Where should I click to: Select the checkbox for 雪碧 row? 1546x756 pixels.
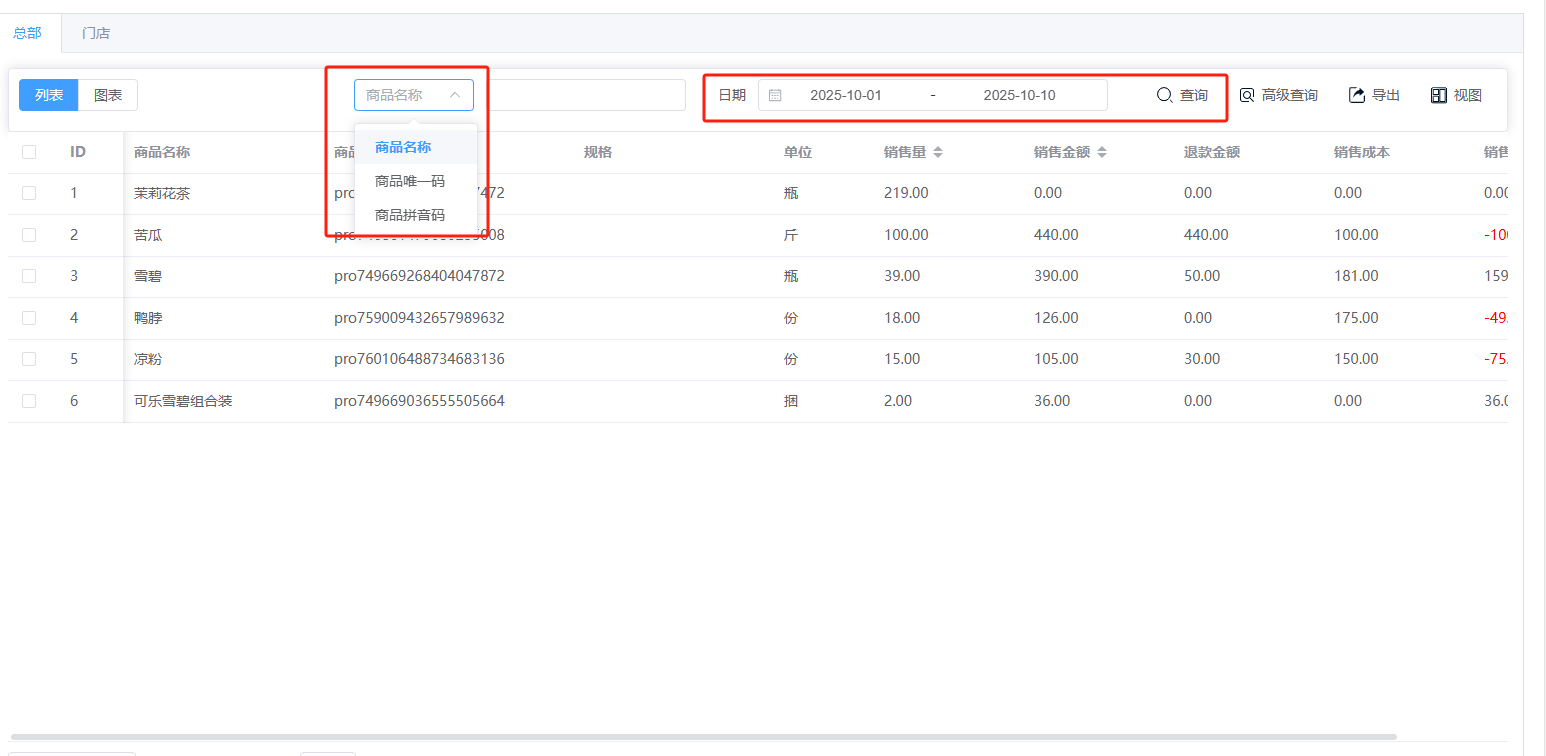(29, 276)
